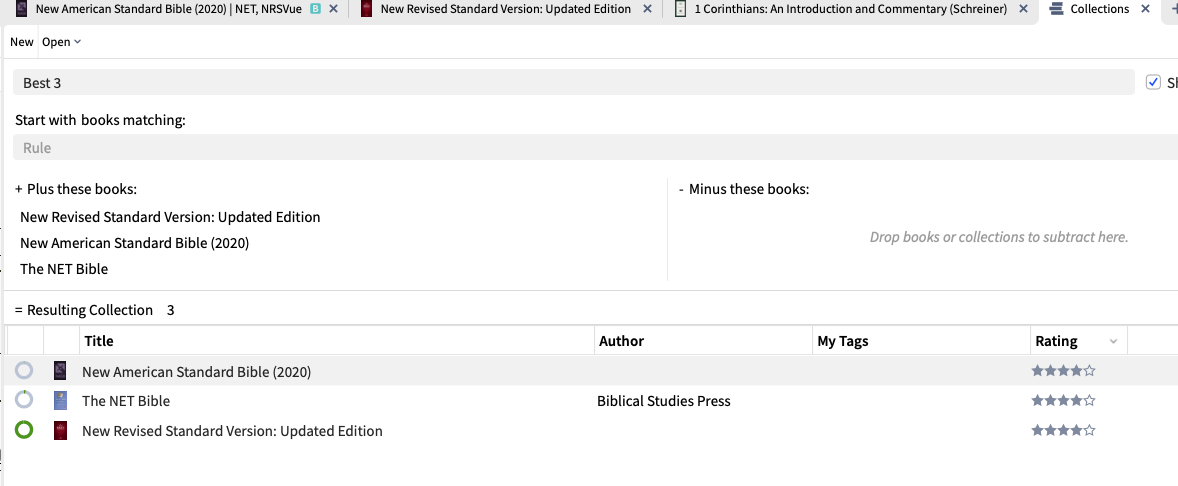Open the Open dropdown menu
The width and height of the screenshot is (1178, 486).
pos(61,42)
